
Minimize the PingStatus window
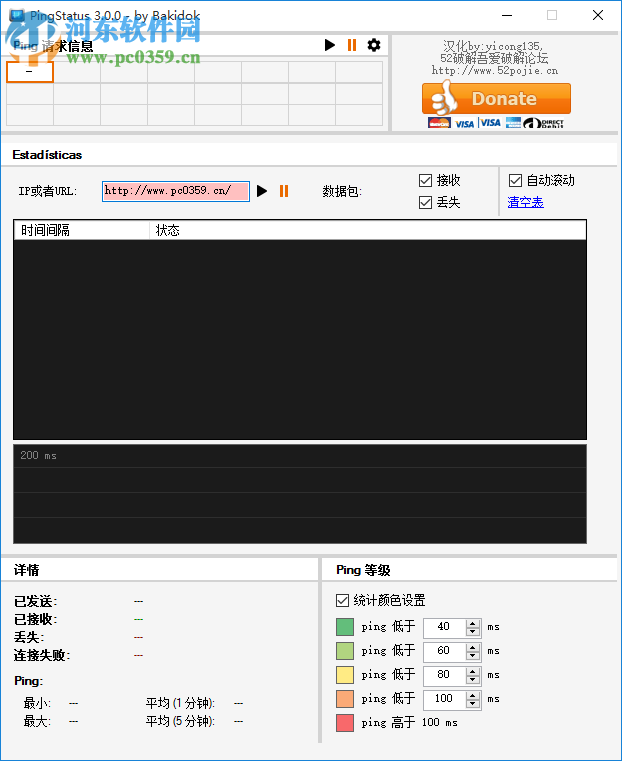(x=507, y=15)
